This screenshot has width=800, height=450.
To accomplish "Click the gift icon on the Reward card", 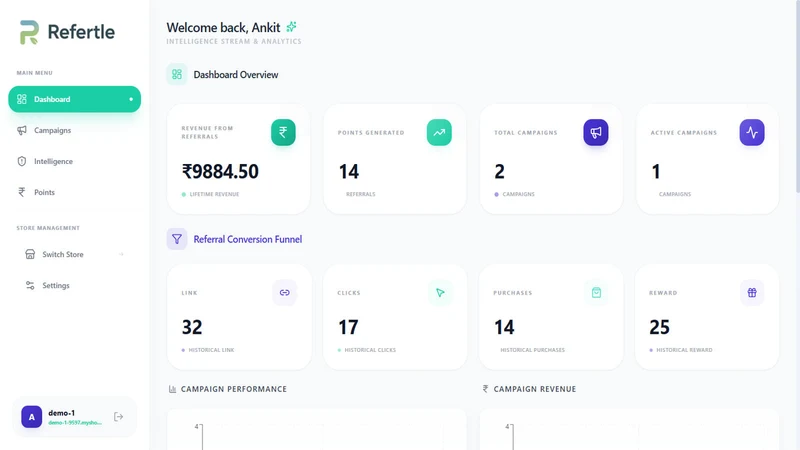I will (752, 292).
